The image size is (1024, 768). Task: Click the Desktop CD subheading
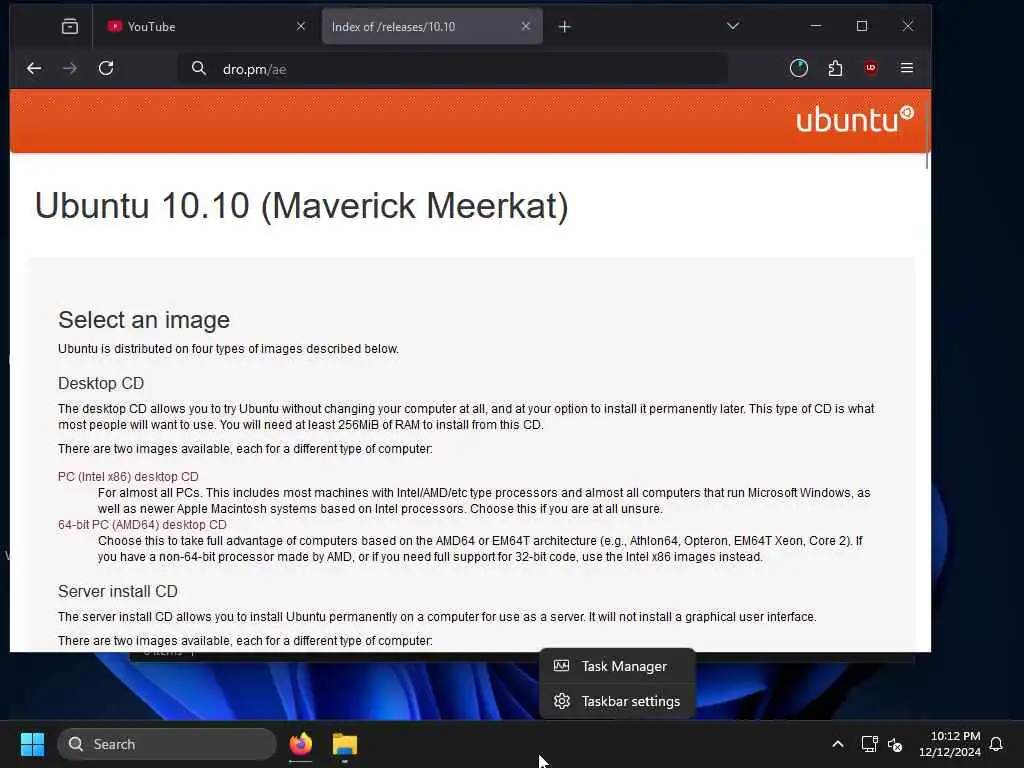pyautogui.click(x=101, y=383)
